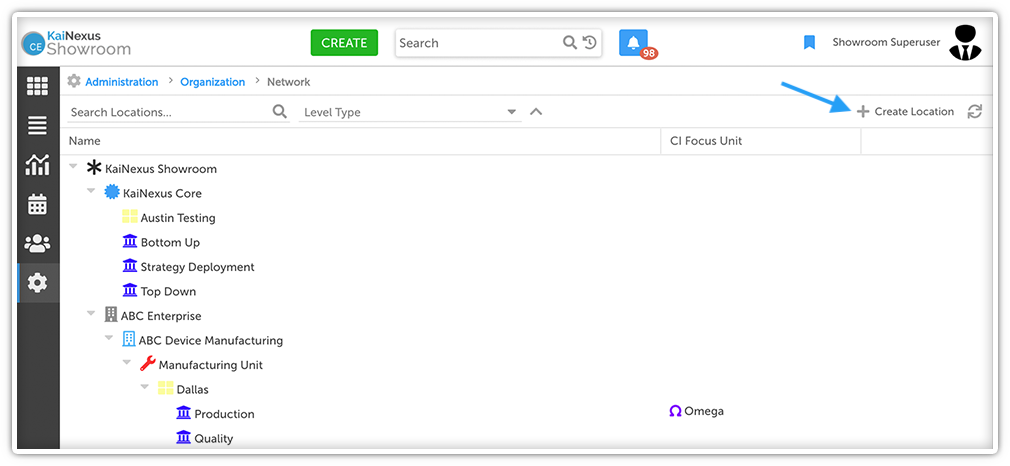Screen dimensions: 1010x466
Task: Collapse the KaiNexus Showroom tree node
Action: click(73, 167)
